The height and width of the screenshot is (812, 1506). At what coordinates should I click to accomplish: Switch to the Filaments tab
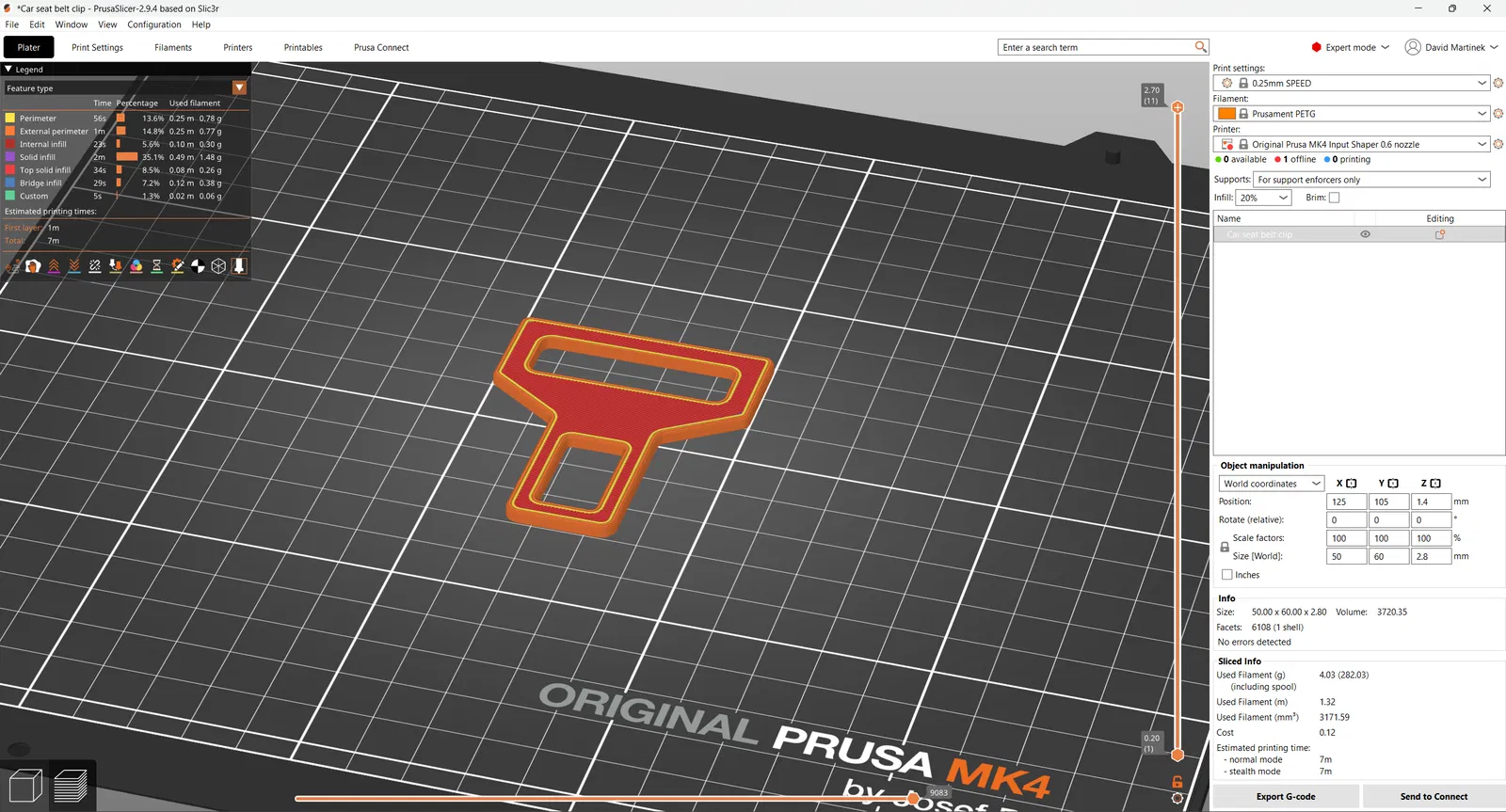coord(173,47)
